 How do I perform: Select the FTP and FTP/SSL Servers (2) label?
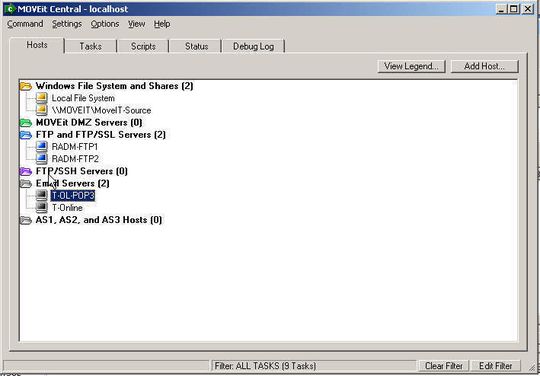click(101, 135)
